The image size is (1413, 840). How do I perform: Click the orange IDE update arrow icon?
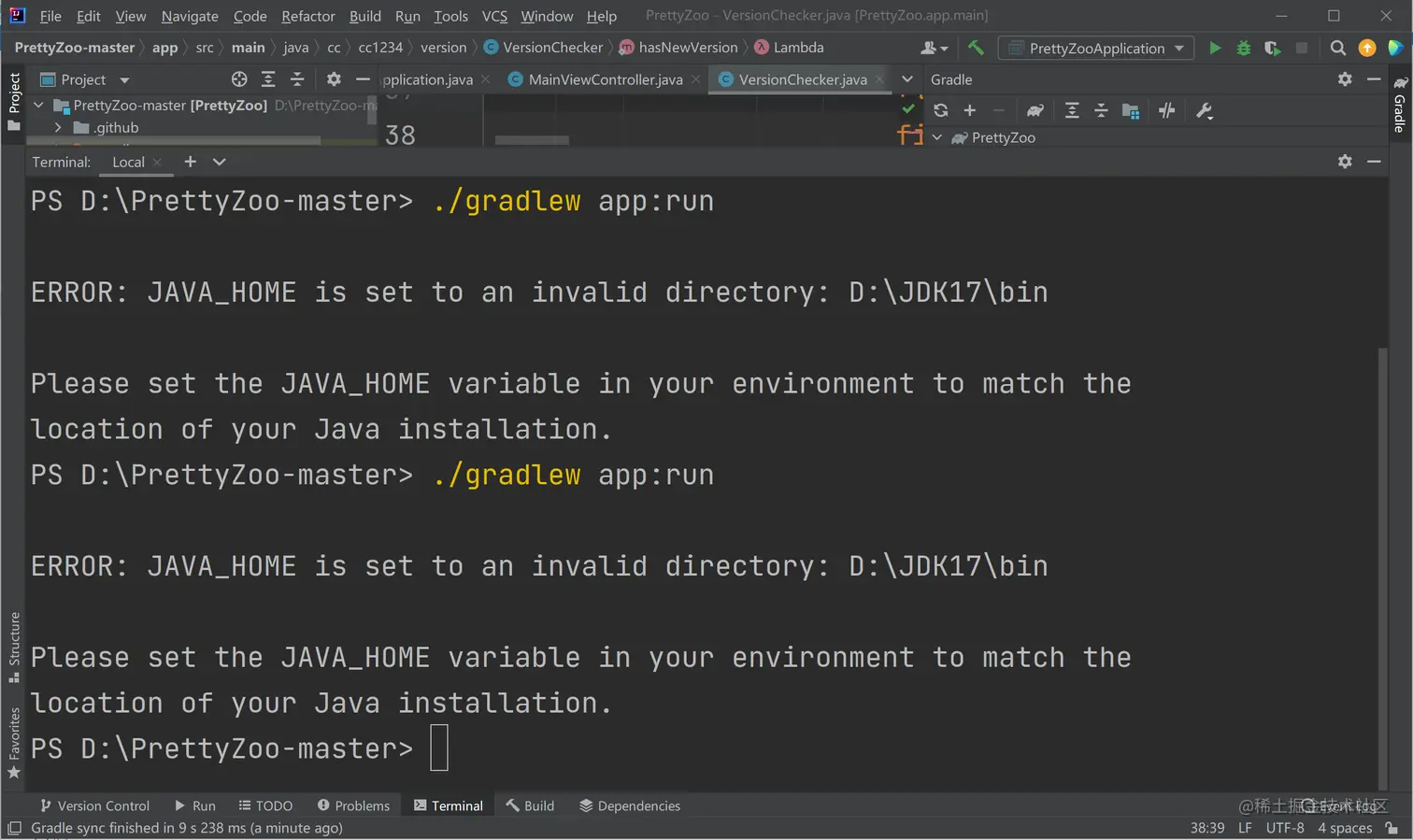pyautogui.click(x=1367, y=48)
